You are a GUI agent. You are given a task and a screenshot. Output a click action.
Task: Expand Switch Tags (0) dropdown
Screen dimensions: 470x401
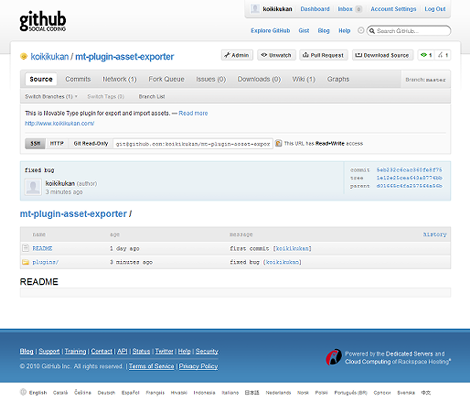[106, 97]
